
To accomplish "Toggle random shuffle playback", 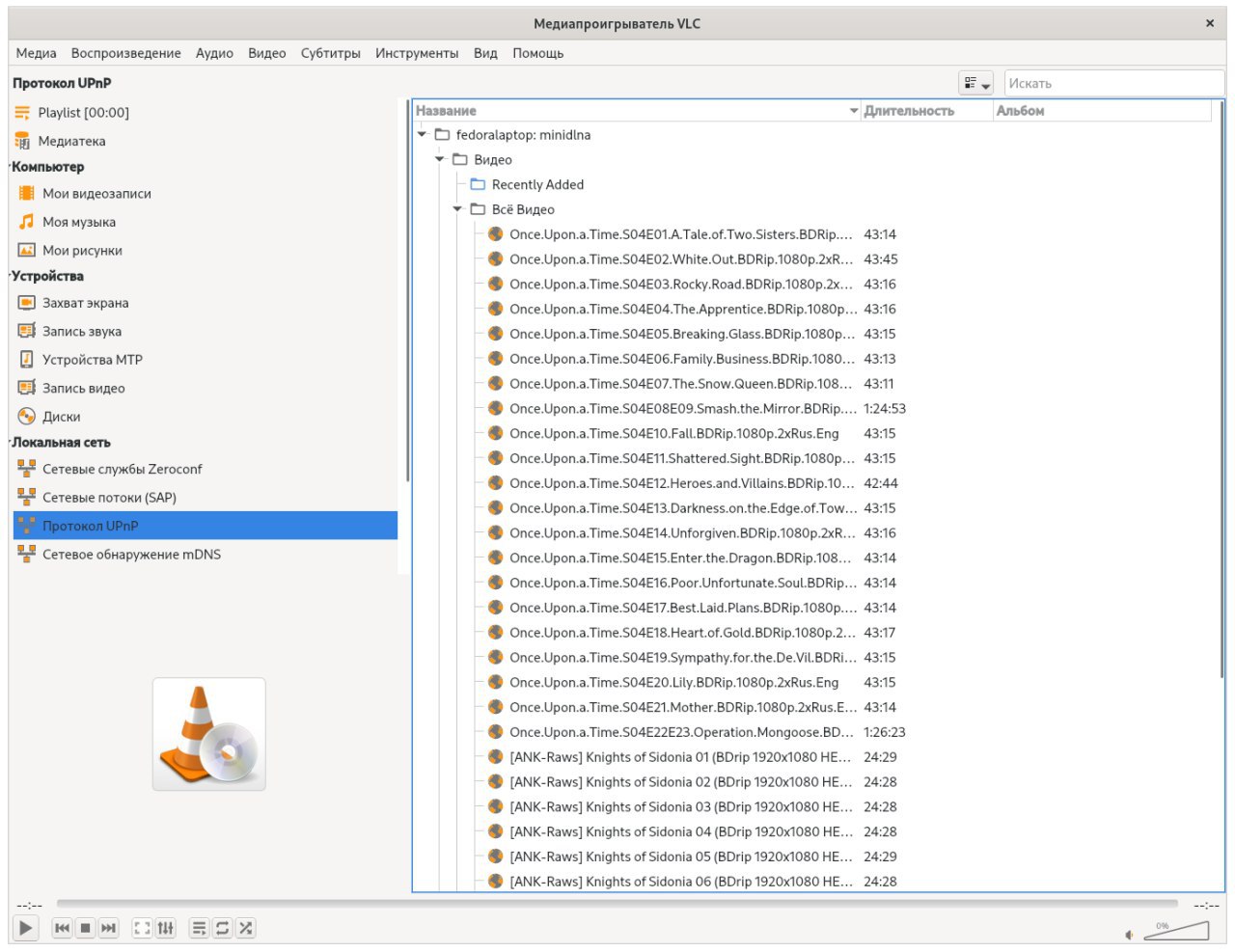I will coord(245,928).
